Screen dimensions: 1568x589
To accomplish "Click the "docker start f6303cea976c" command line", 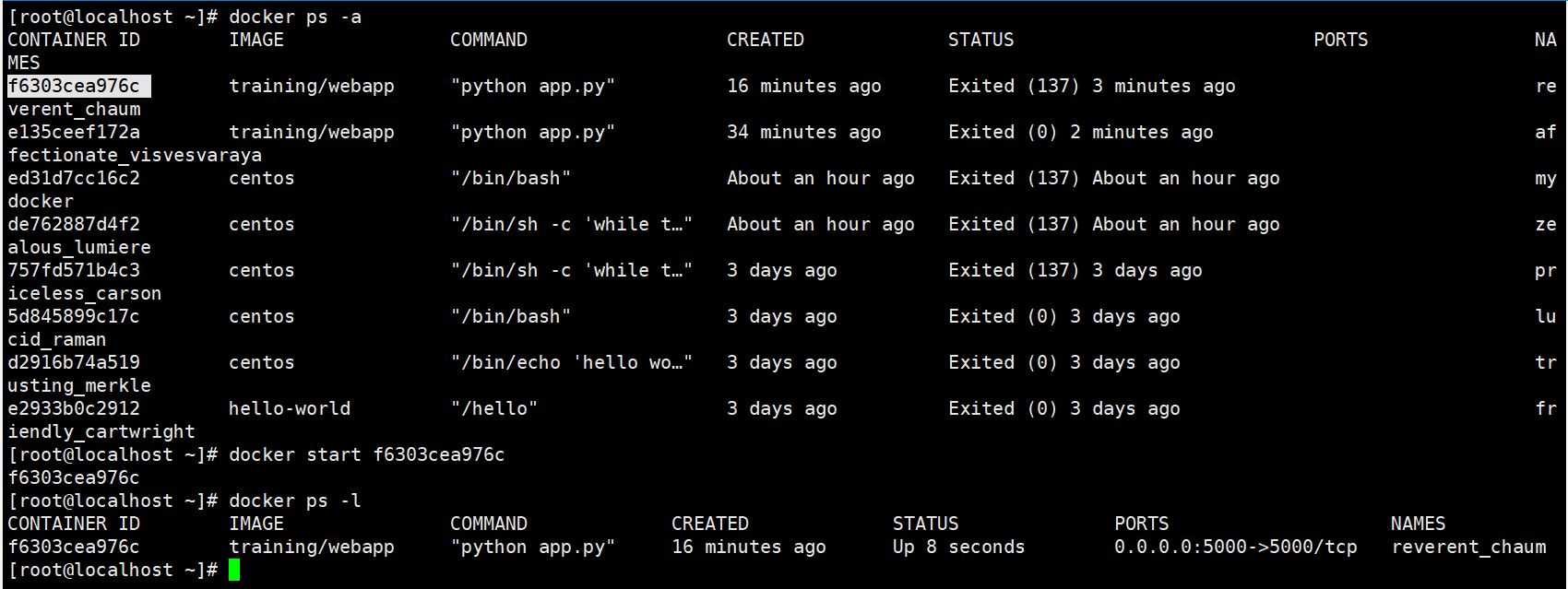I will coord(367,454).
